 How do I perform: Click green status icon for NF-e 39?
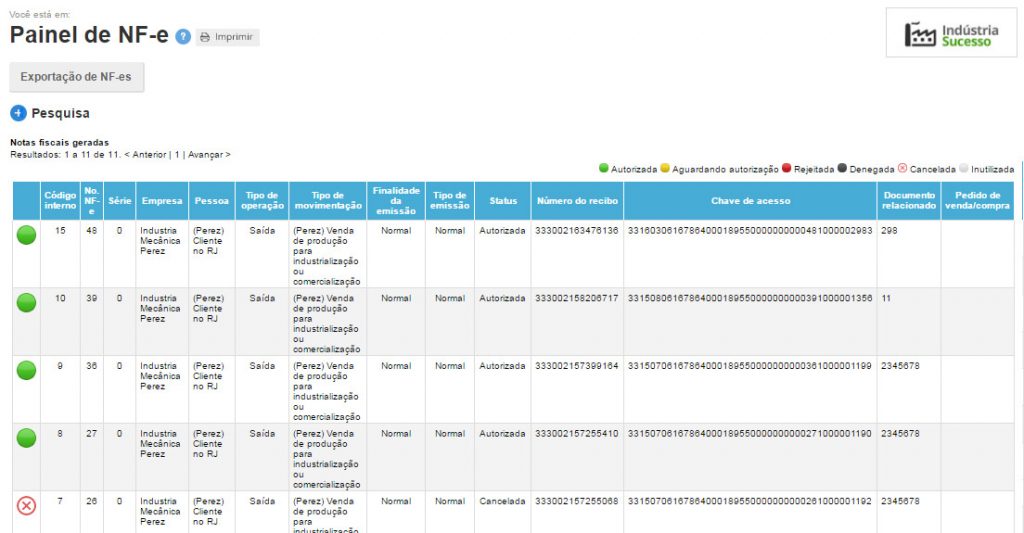tap(26, 303)
